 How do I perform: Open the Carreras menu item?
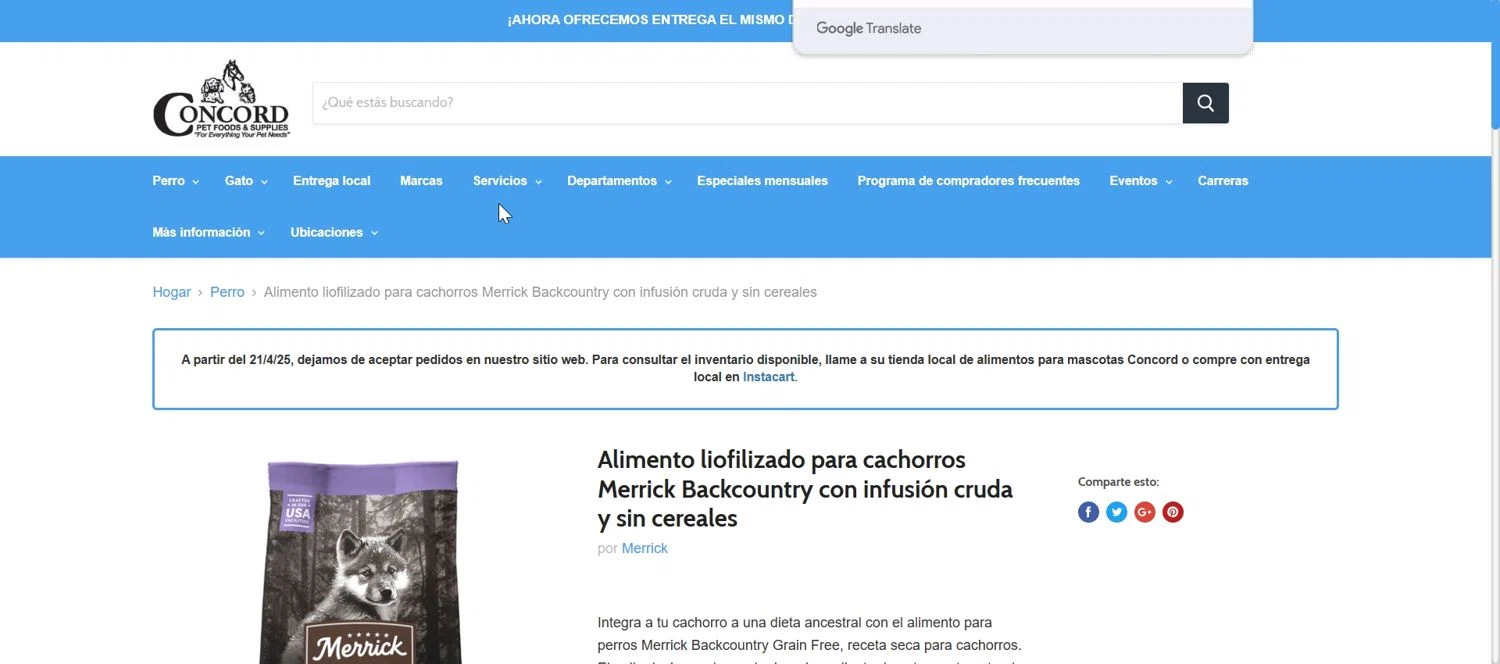click(1223, 181)
